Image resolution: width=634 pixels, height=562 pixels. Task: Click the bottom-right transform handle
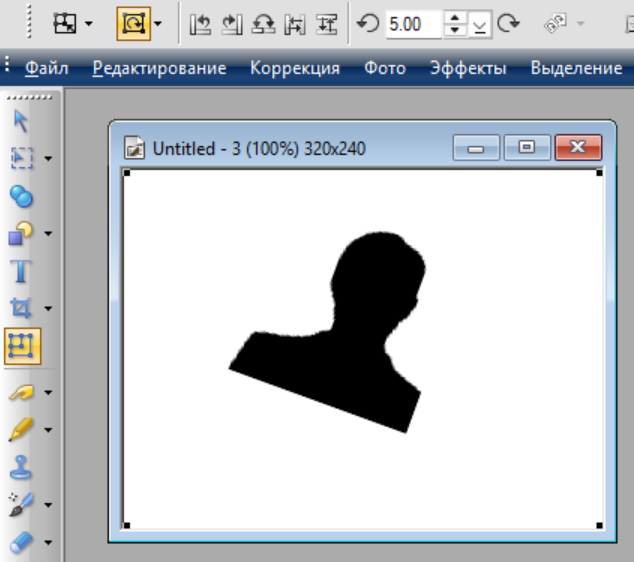(600, 525)
